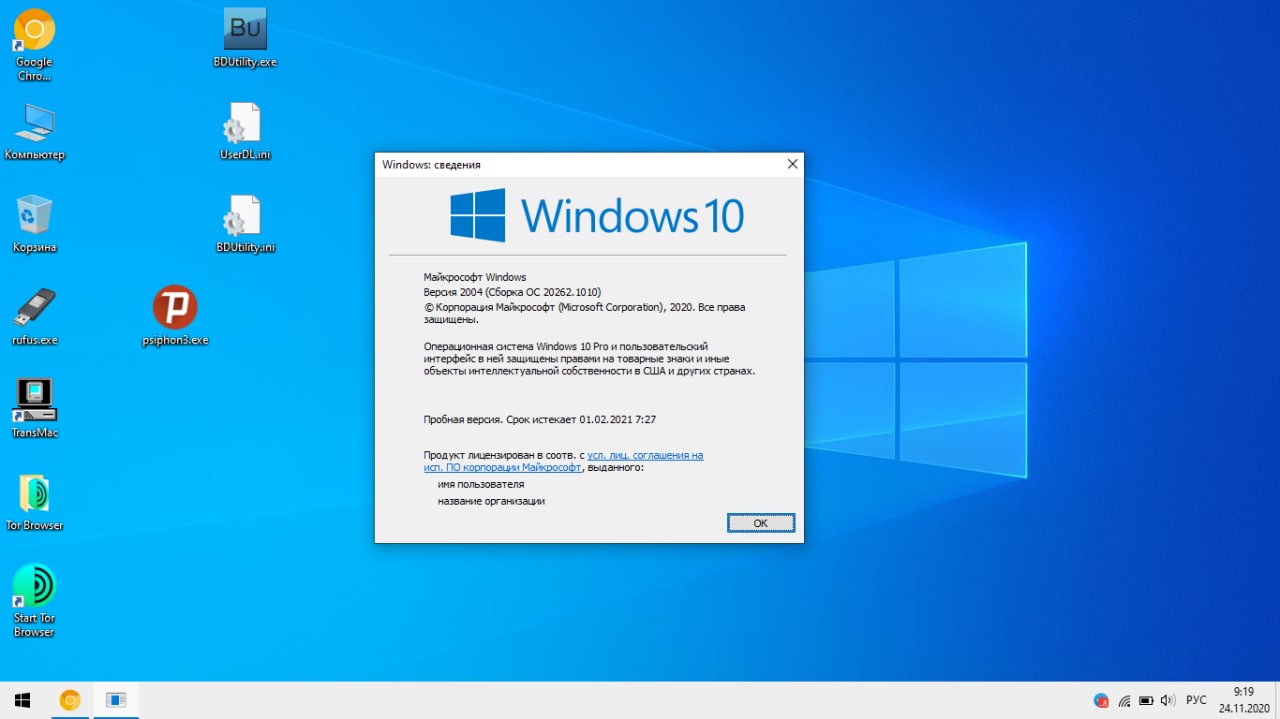Click the Пробная версия expiry text

(x=540, y=420)
